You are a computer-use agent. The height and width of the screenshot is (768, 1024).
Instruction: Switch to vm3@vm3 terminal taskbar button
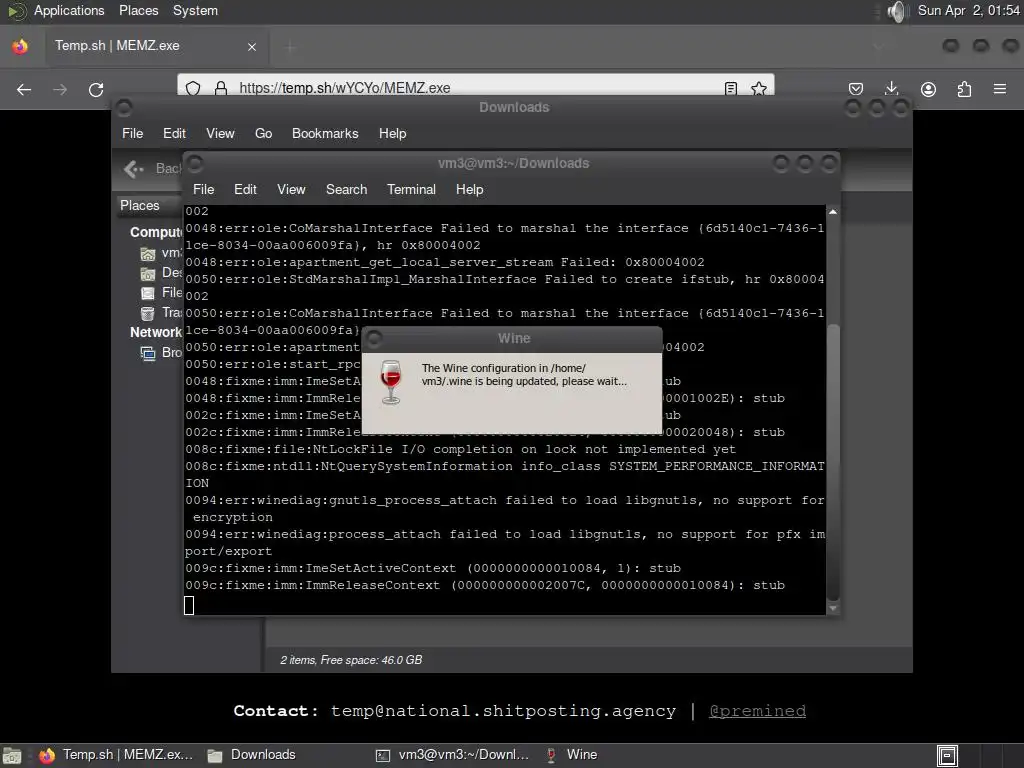[x=453, y=755]
